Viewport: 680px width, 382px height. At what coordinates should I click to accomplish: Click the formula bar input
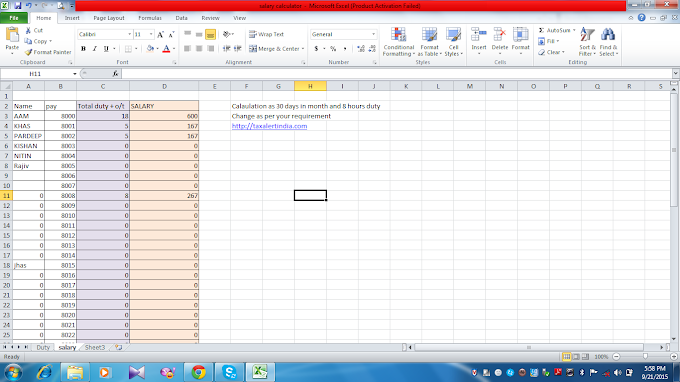pyautogui.click(x=397, y=74)
